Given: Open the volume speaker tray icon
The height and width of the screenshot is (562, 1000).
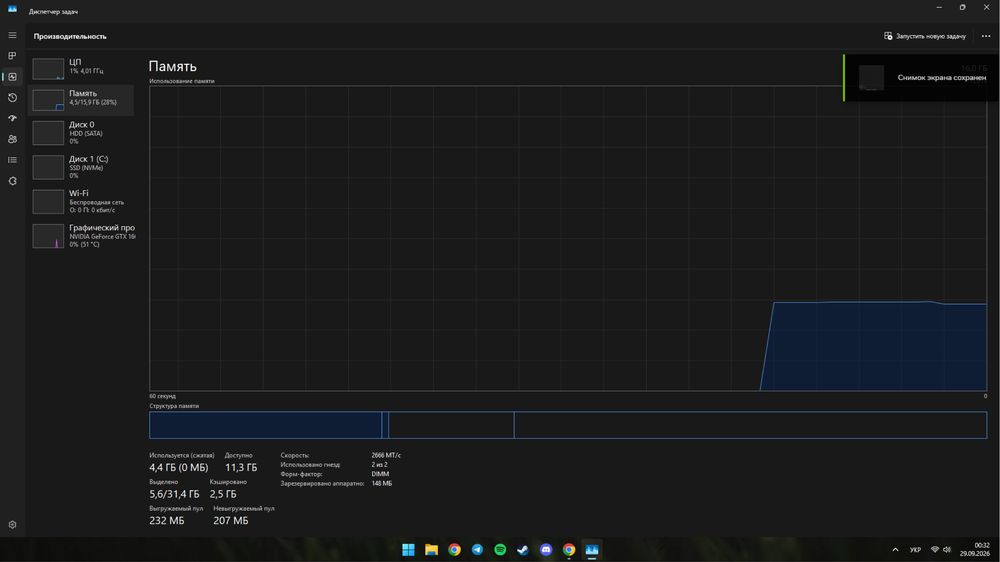Looking at the screenshot, I should (x=947, y=549).
